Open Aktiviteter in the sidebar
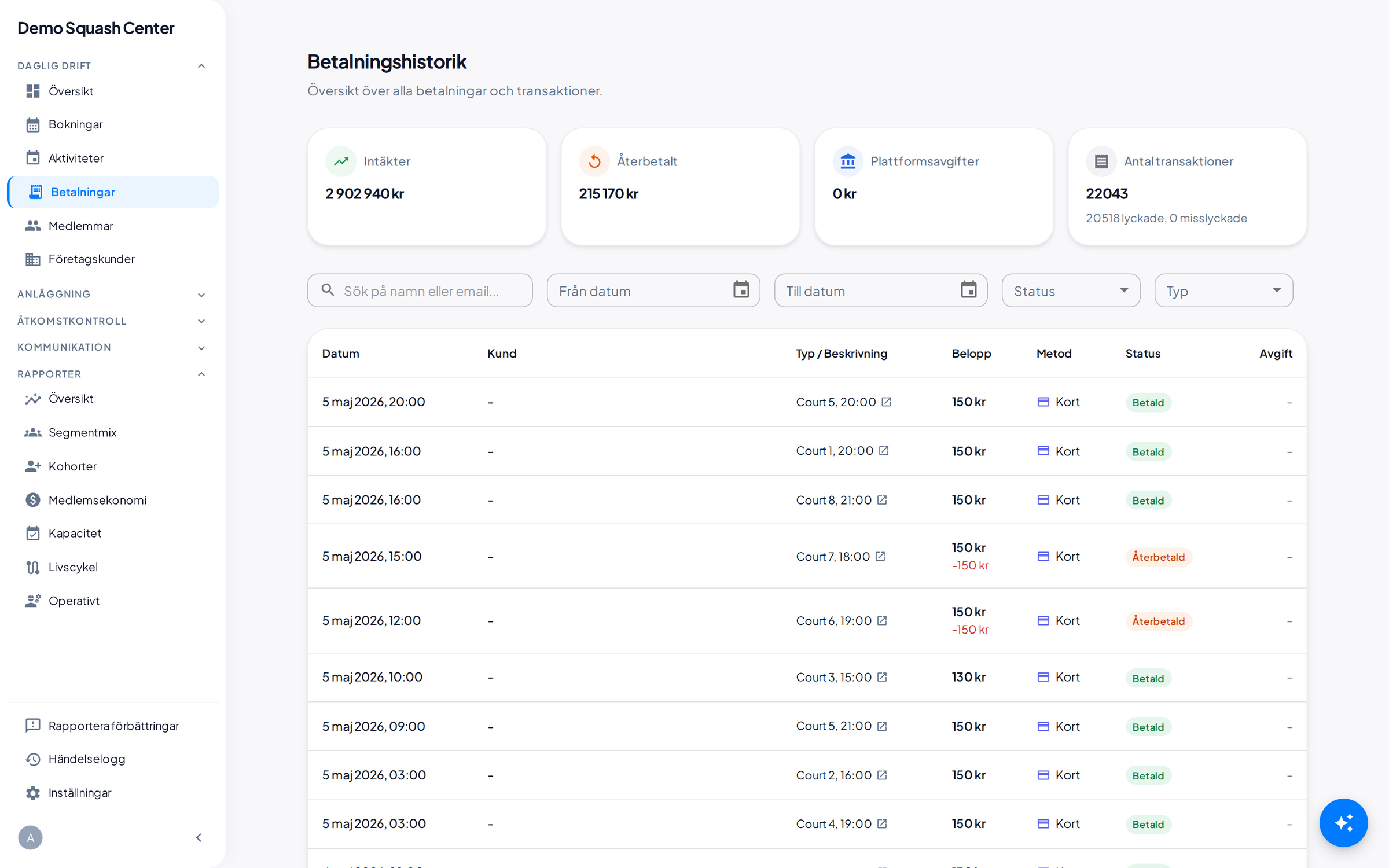This screenshot has height=868, width=1389. 113,158
